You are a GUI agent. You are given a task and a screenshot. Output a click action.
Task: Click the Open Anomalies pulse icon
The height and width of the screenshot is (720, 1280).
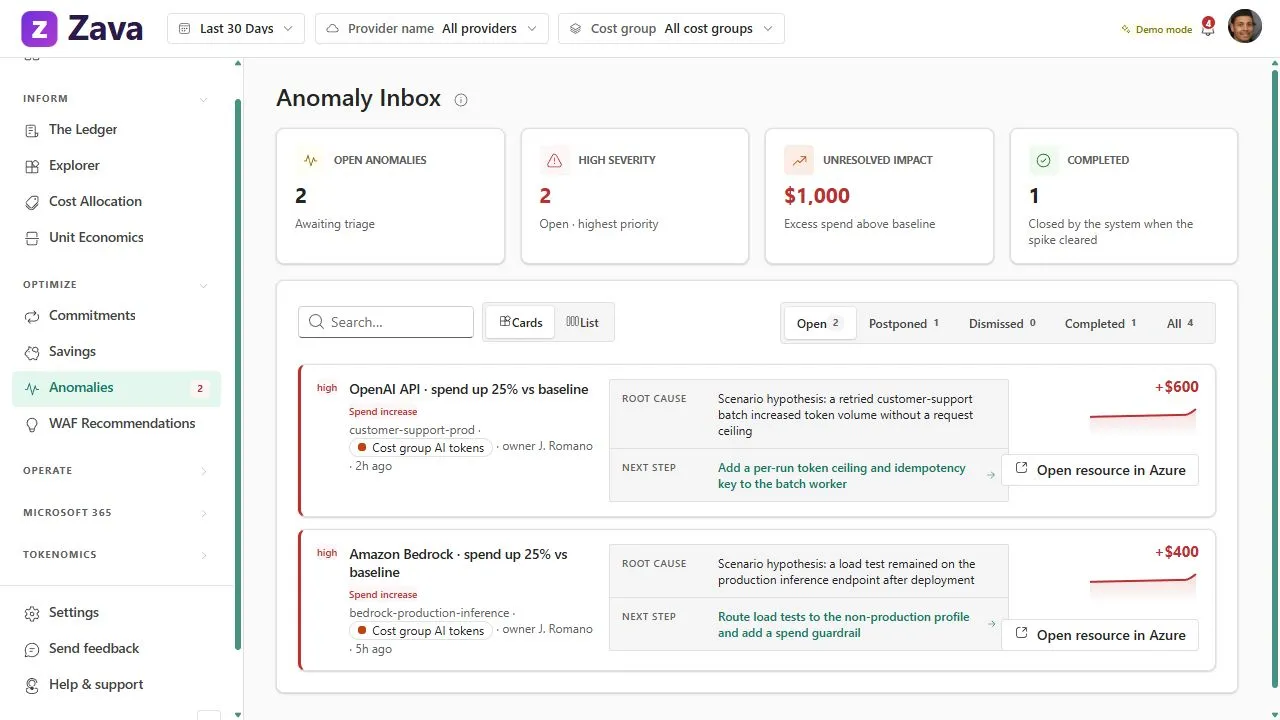[310, 160]
